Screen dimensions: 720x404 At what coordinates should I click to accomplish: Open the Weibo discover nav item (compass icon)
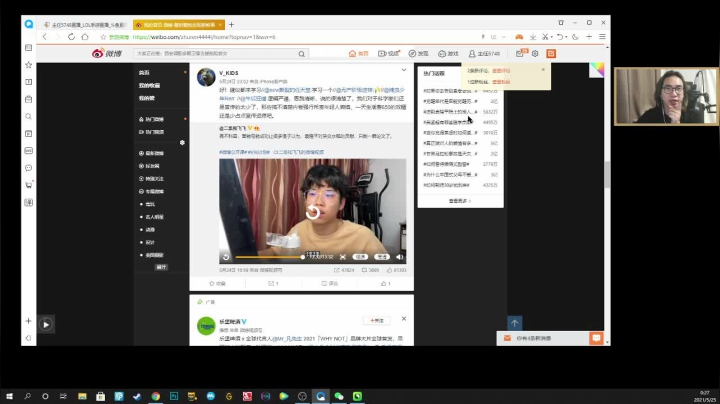[418, 54]
